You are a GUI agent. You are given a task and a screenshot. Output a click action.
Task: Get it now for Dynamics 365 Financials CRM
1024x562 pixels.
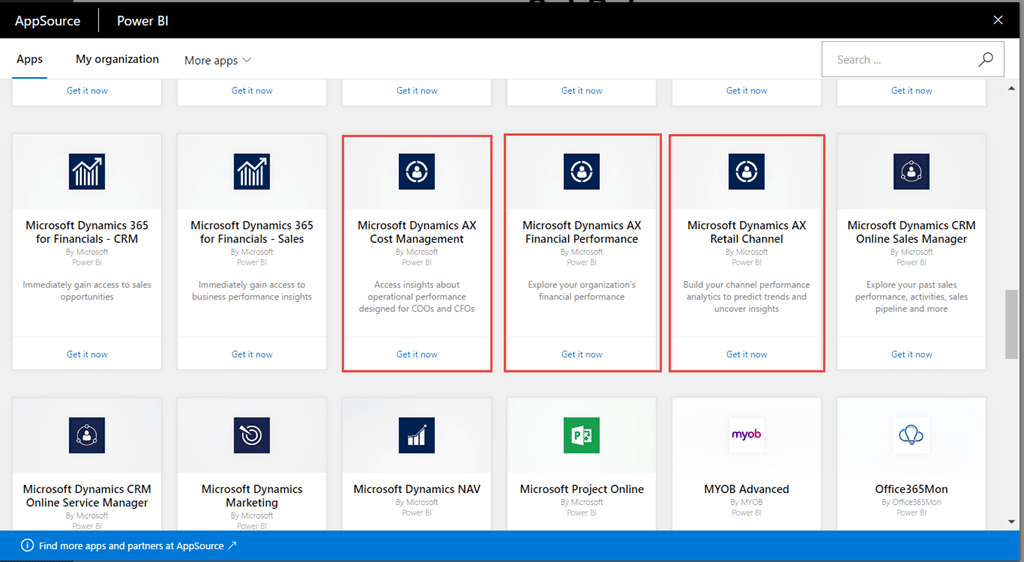[x=87, y=354]
